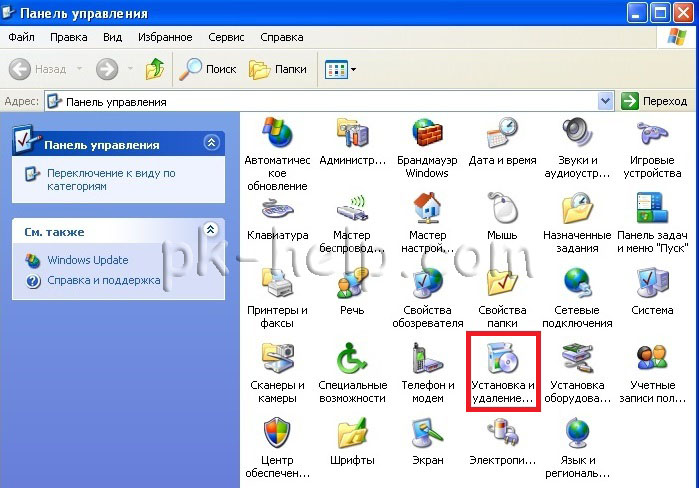Open the Сервис menu
This screenshot has height=488, width=699.
click(226, 37)
